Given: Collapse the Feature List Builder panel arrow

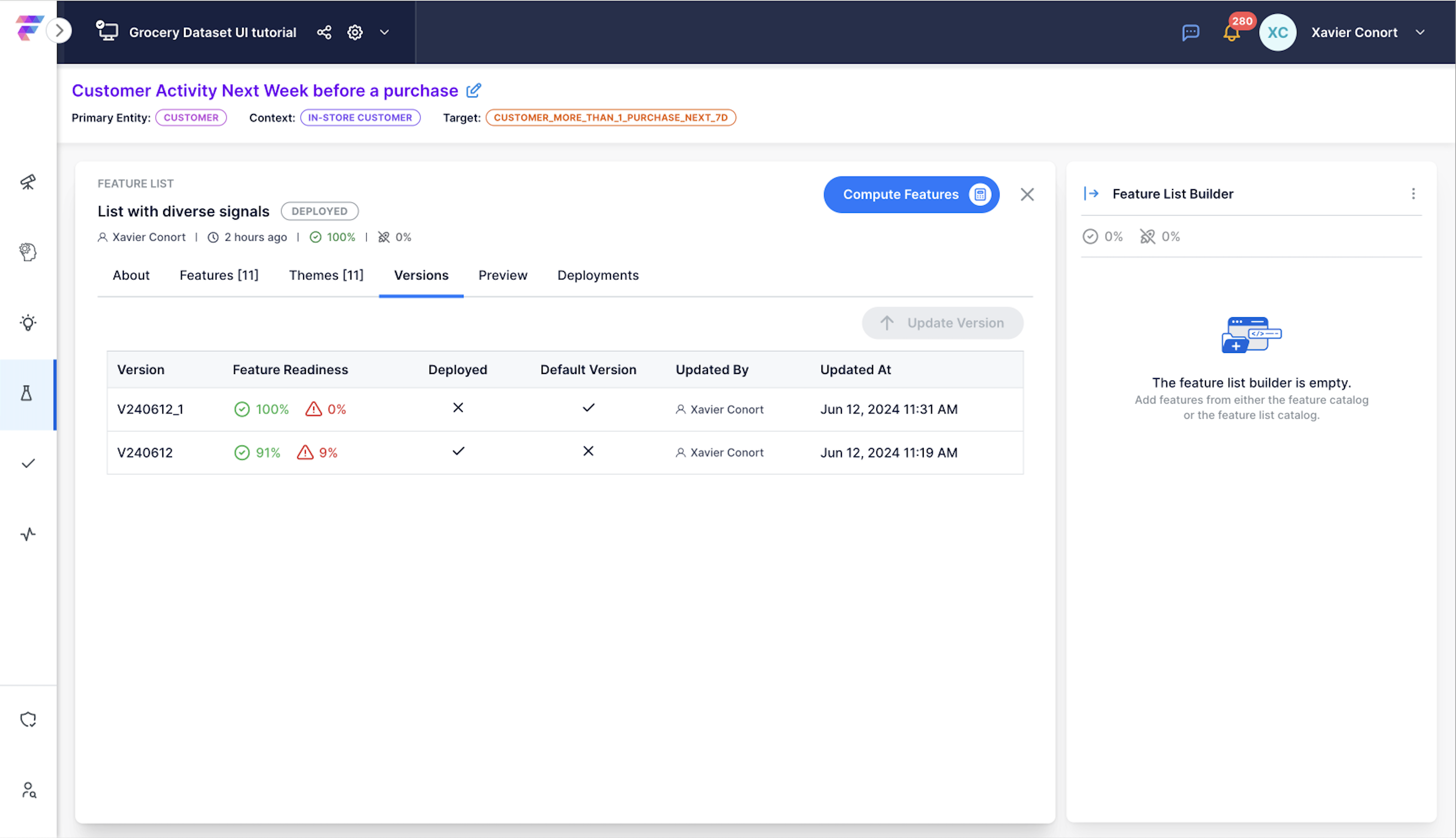Looking at the screenshot, I should [1091, 193].
